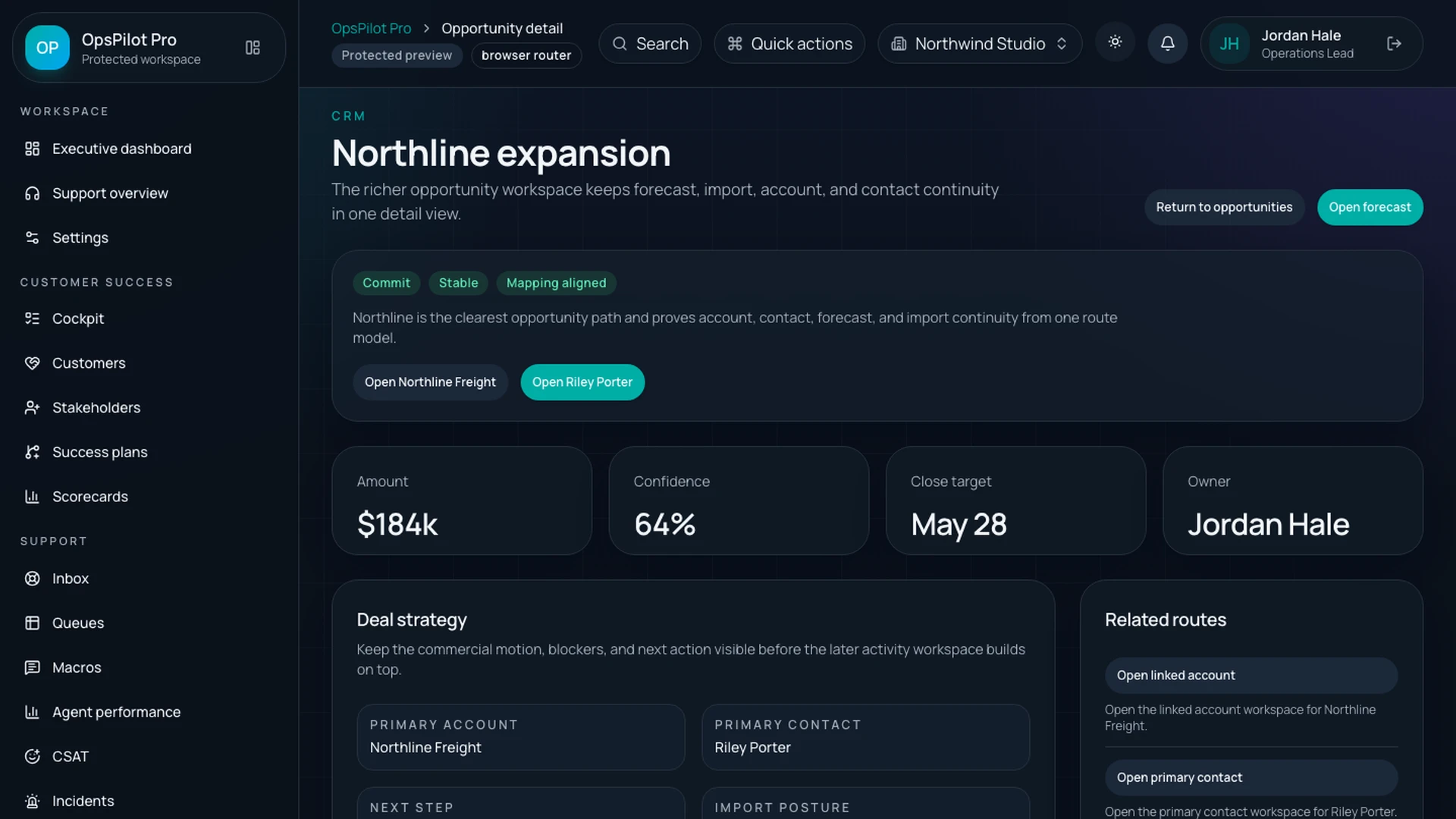Open Settings from the sidebar
Screen dimensions: 1456x819
point(149,238)
